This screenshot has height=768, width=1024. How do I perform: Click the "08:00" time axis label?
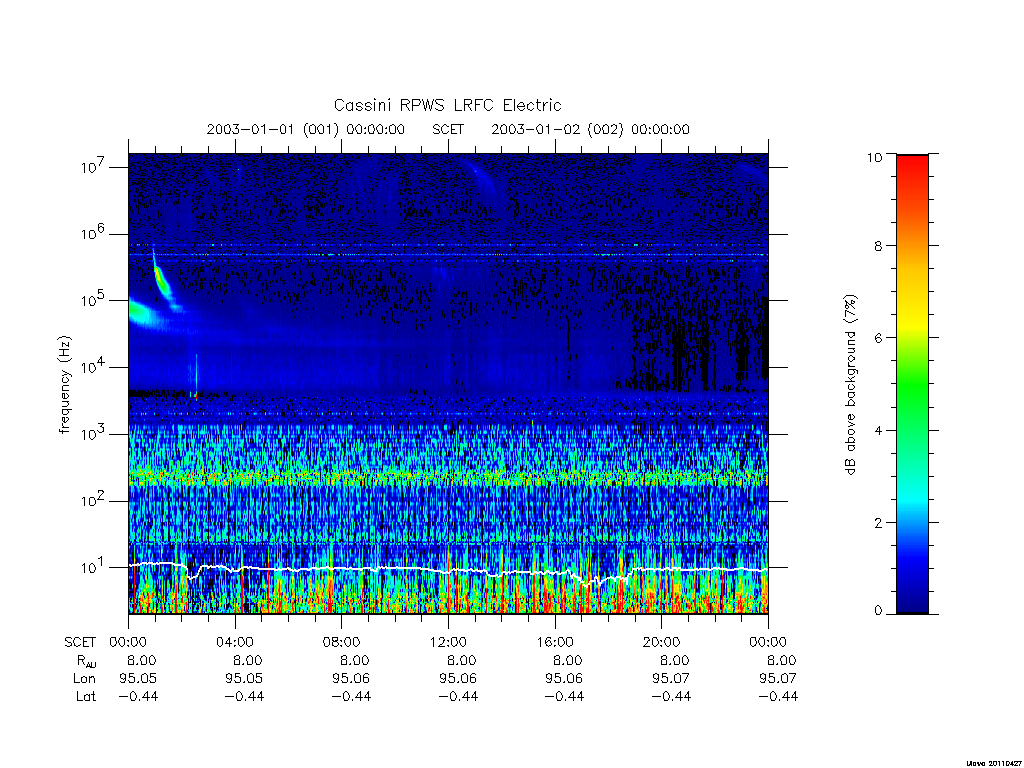(x=341, y=643)
